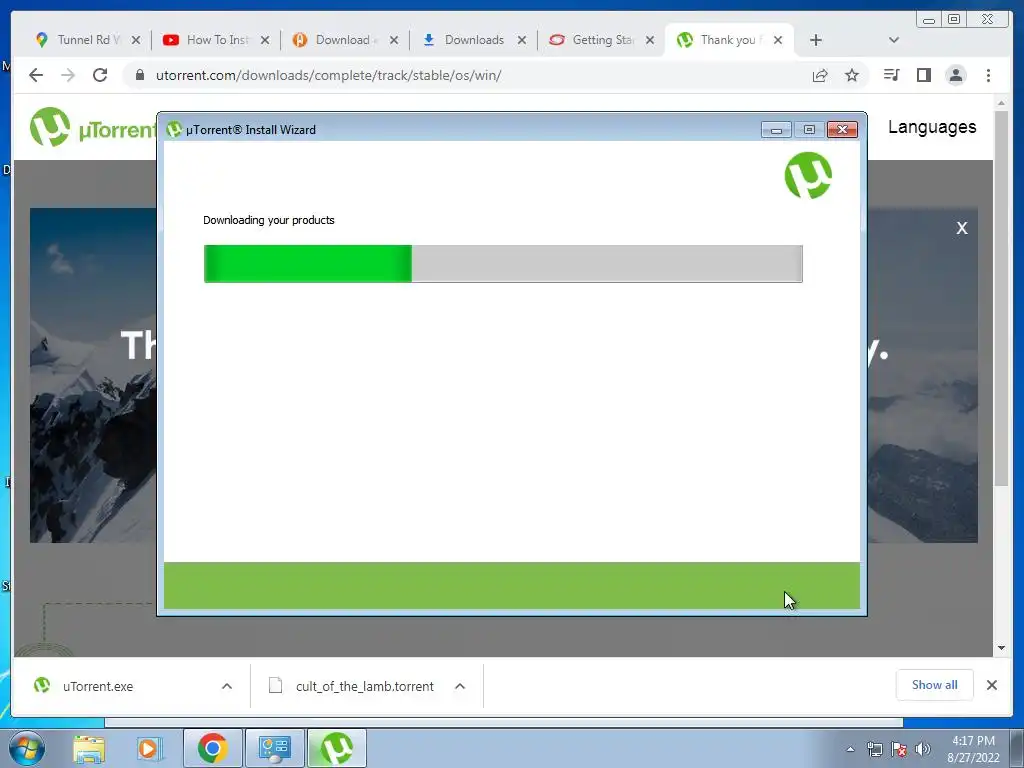Go back using Chrome's back arrow

[36, 75]
